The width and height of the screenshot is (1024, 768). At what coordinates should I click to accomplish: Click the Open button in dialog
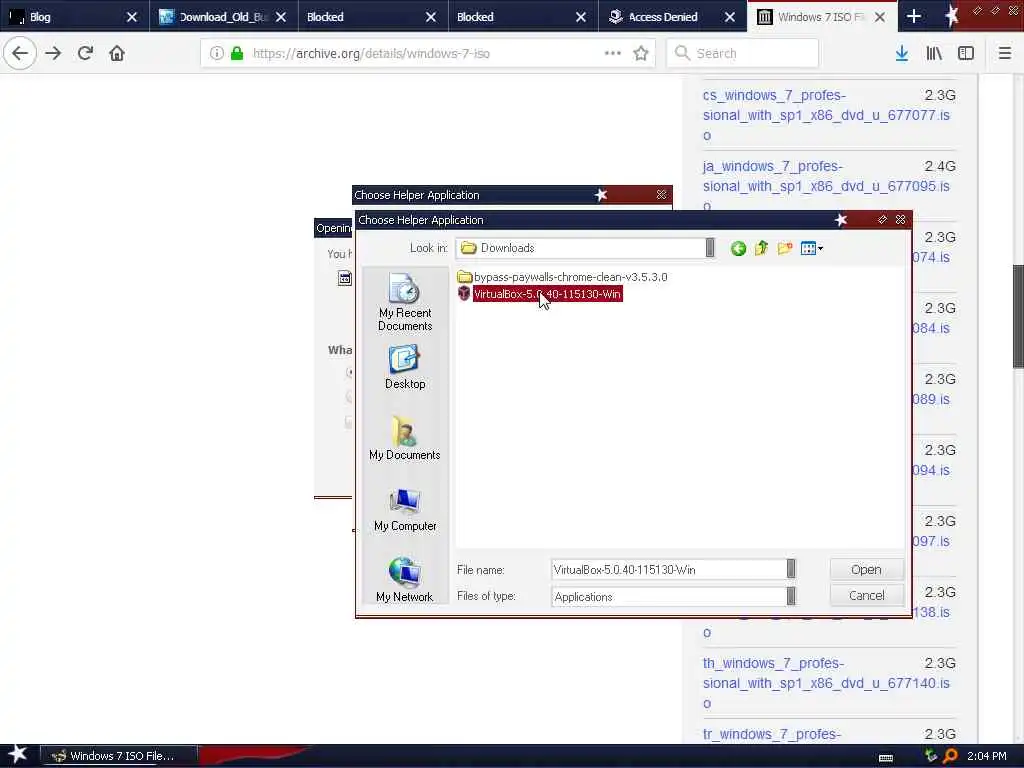point(867,569)
